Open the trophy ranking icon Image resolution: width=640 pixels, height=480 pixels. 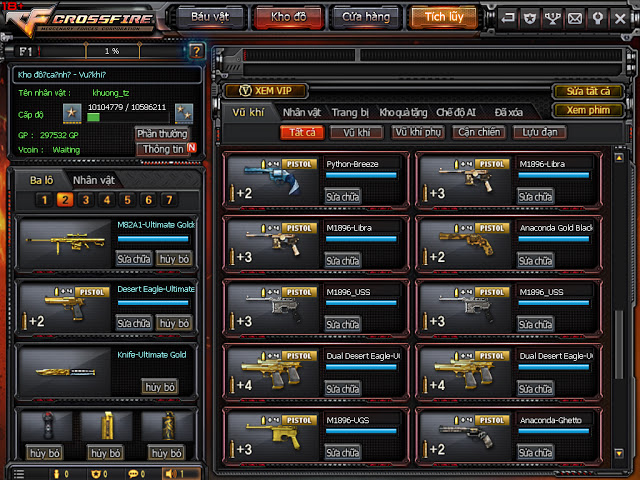[x=553, y=18]
